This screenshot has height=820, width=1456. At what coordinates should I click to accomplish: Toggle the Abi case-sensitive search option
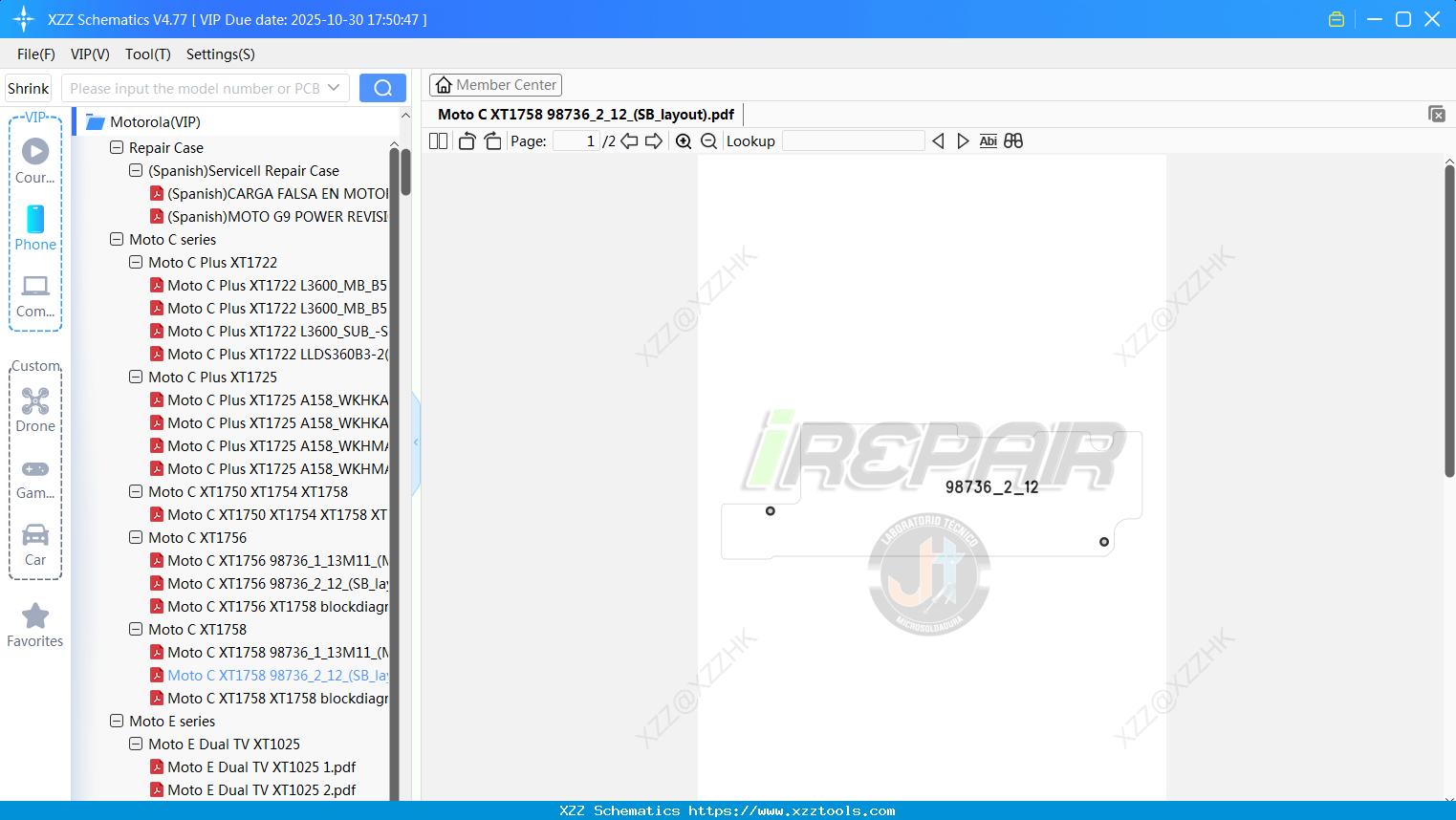(988, 140)
